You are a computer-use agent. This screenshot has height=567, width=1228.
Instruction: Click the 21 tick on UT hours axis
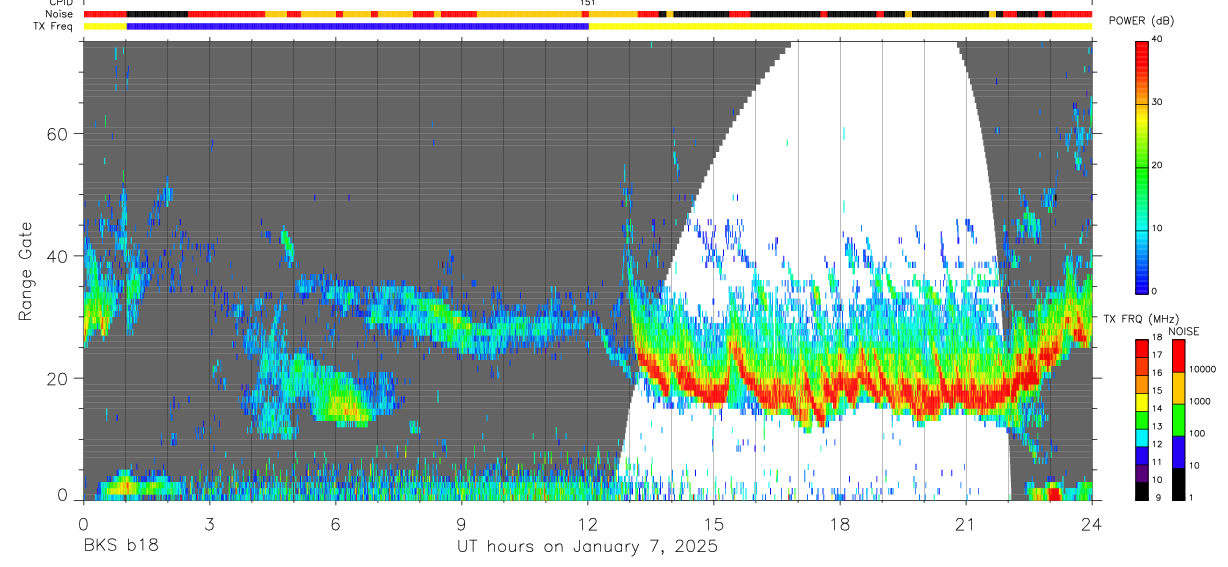click(x=966, y=523)
